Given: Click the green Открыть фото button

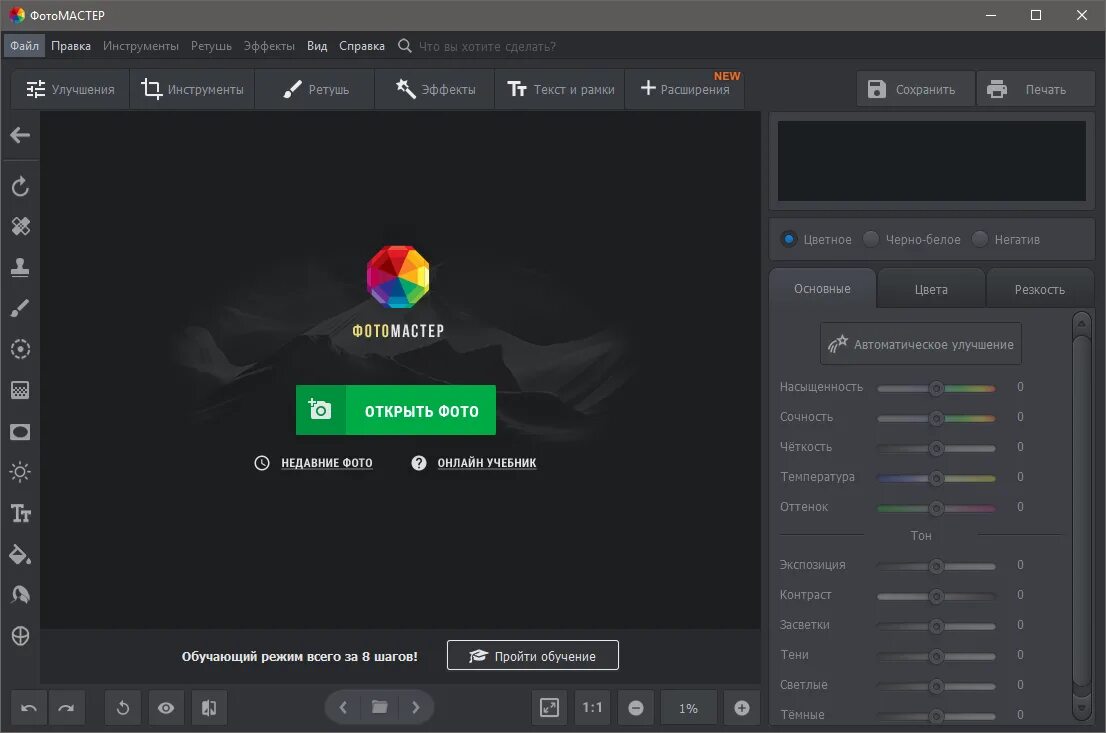Looking at the screenshot, I should coord(396,411).
